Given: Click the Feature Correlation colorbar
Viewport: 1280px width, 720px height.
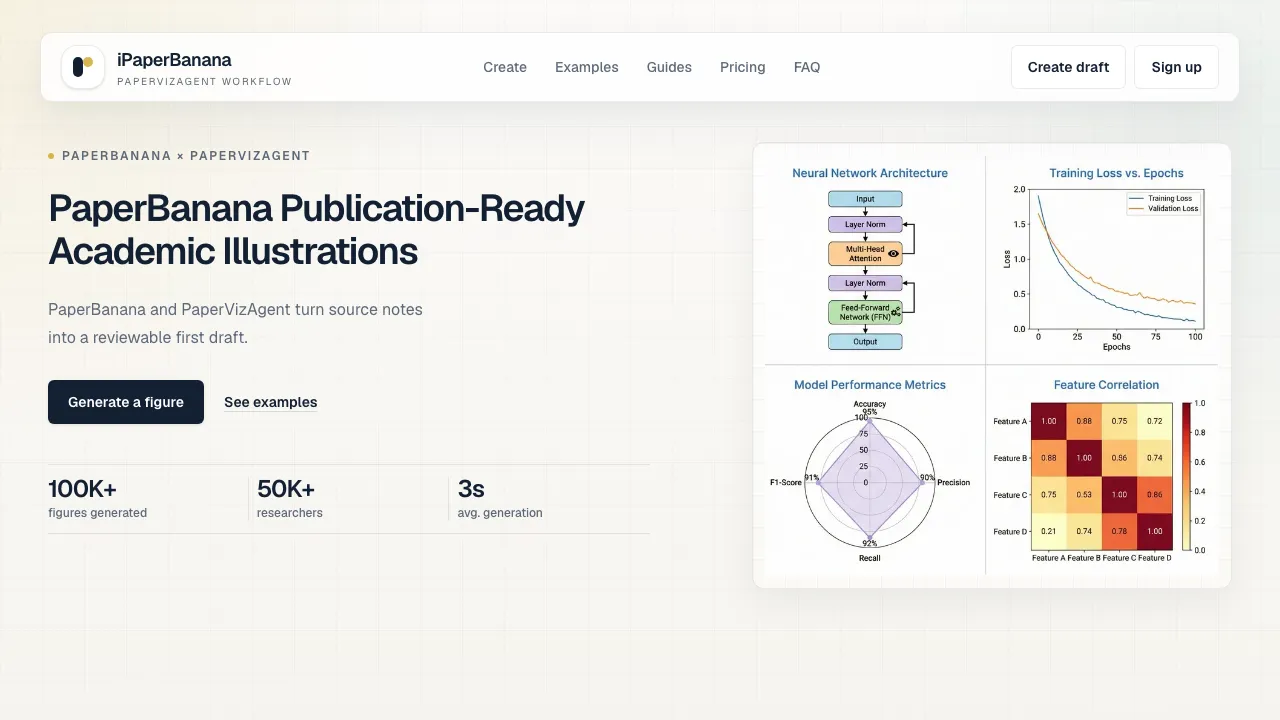Looking at the screenshot, I should coord(1186,477).
